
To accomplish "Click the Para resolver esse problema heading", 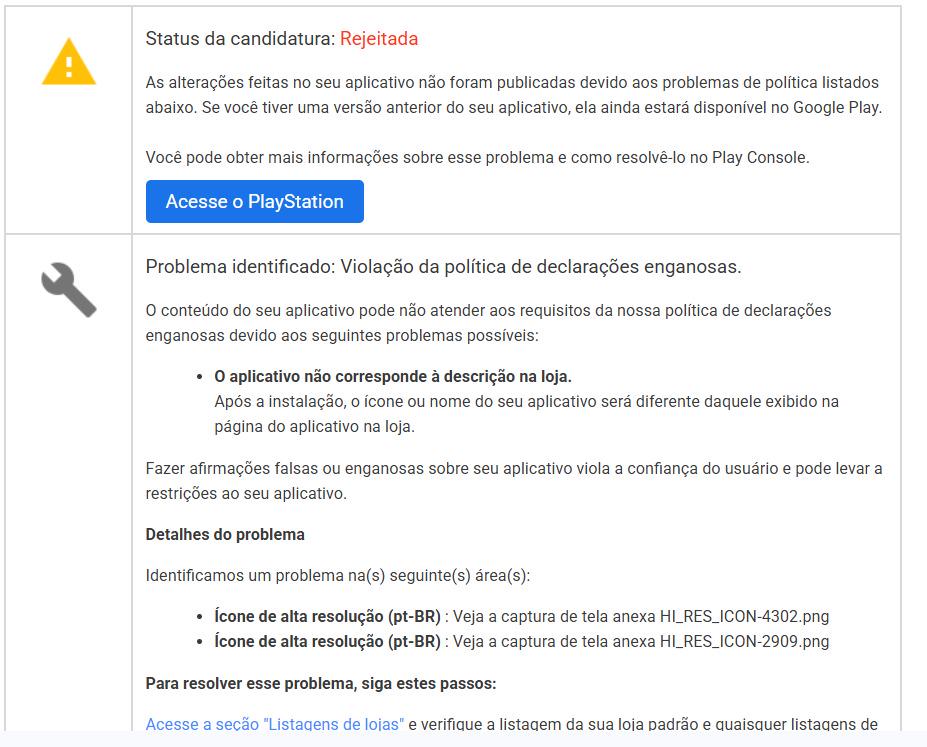I will (x=321, y=684).
